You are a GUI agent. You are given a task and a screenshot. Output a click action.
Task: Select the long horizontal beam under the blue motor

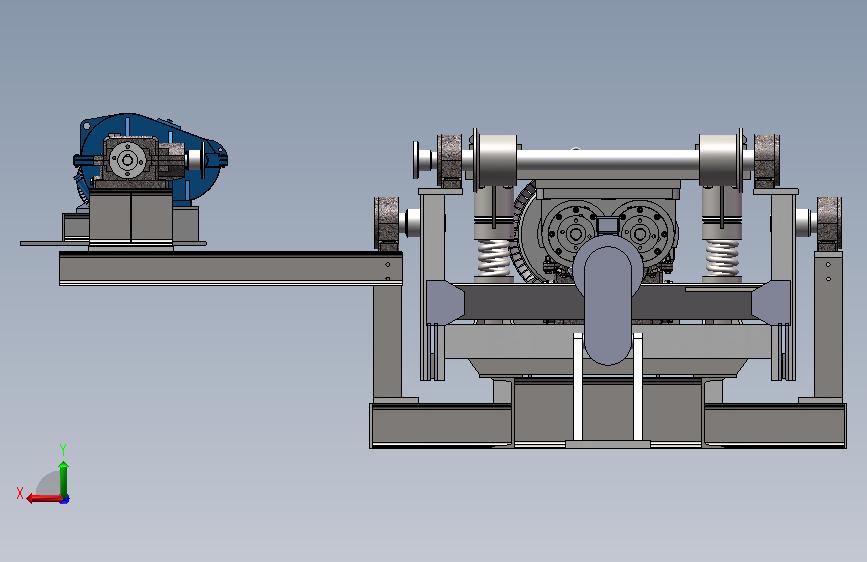coord(231,269)
